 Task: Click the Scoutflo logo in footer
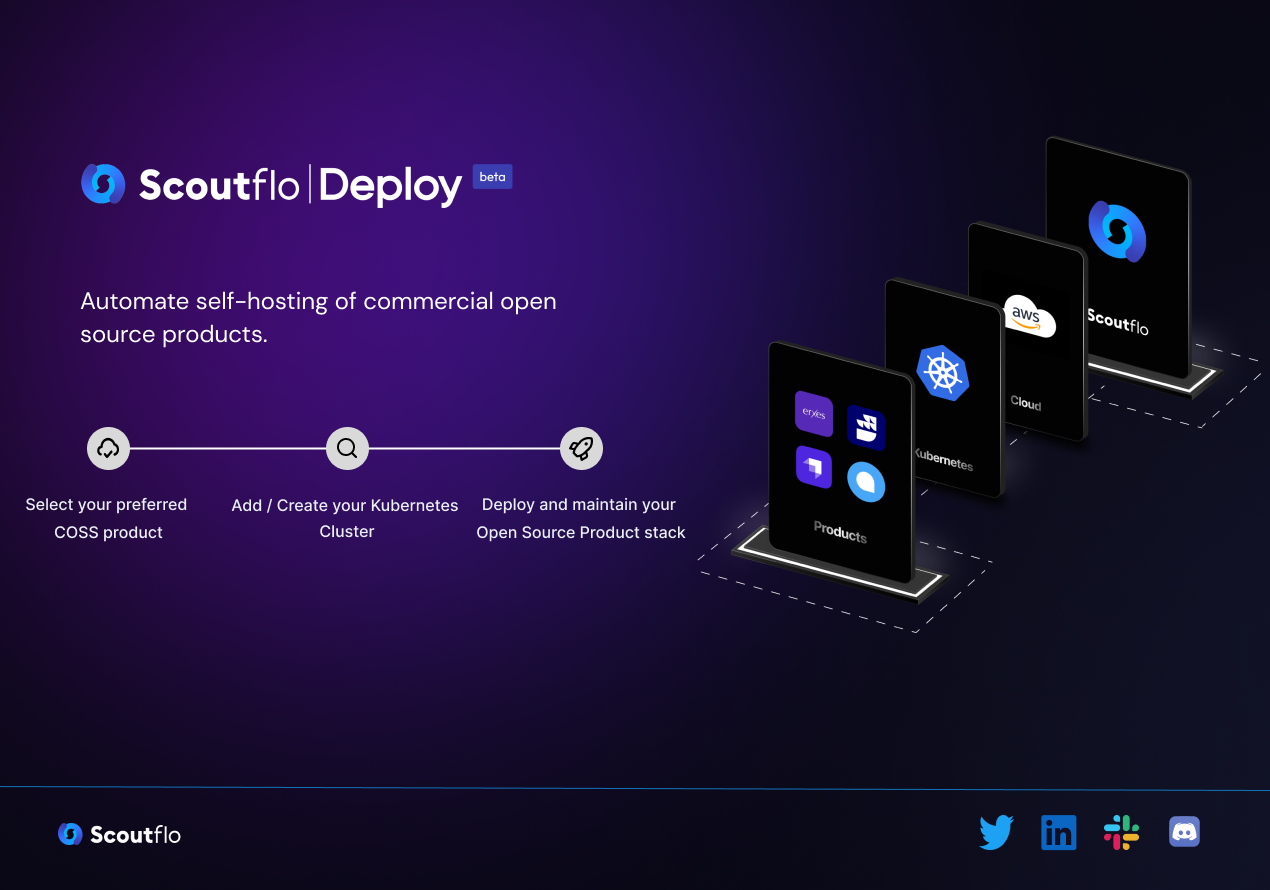[x=120, y=834]
